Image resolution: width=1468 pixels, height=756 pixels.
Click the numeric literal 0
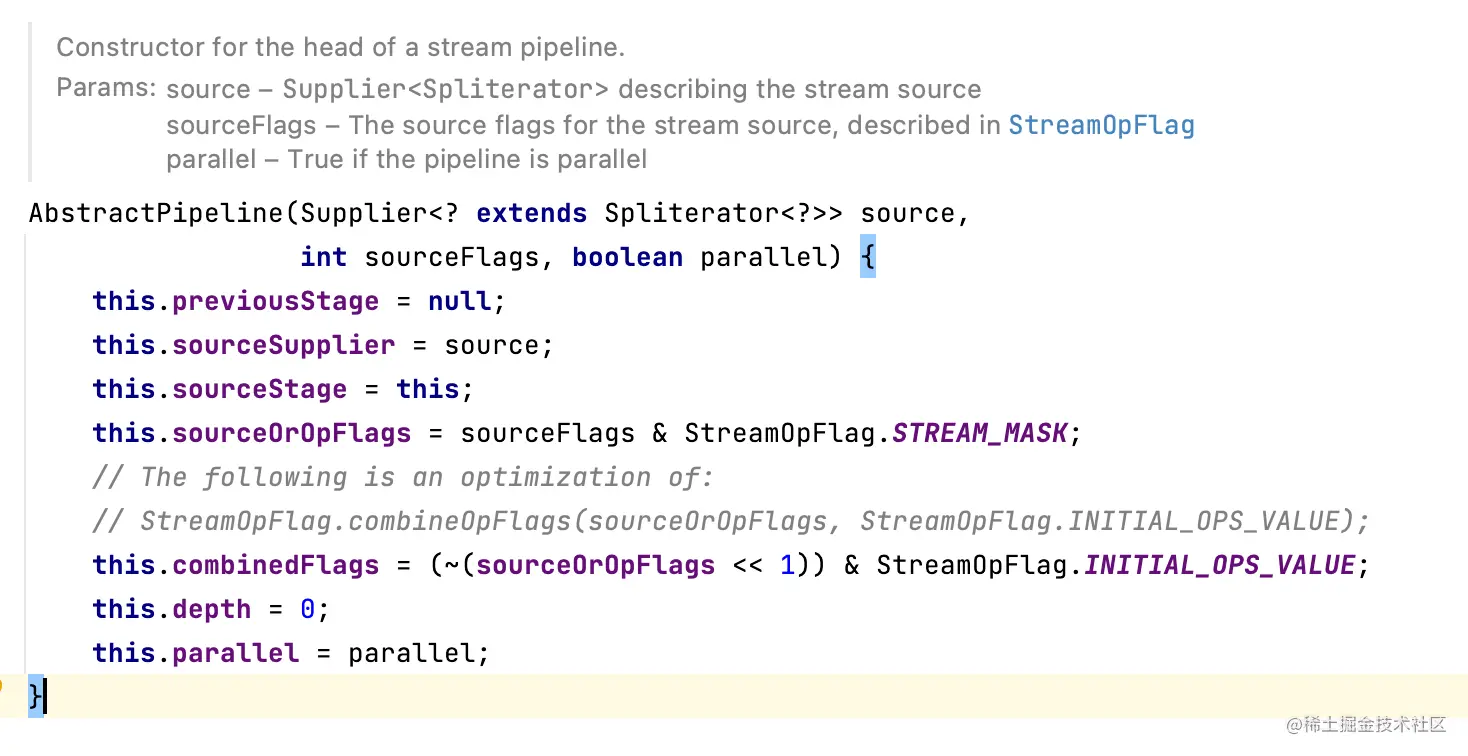[308, 609]
